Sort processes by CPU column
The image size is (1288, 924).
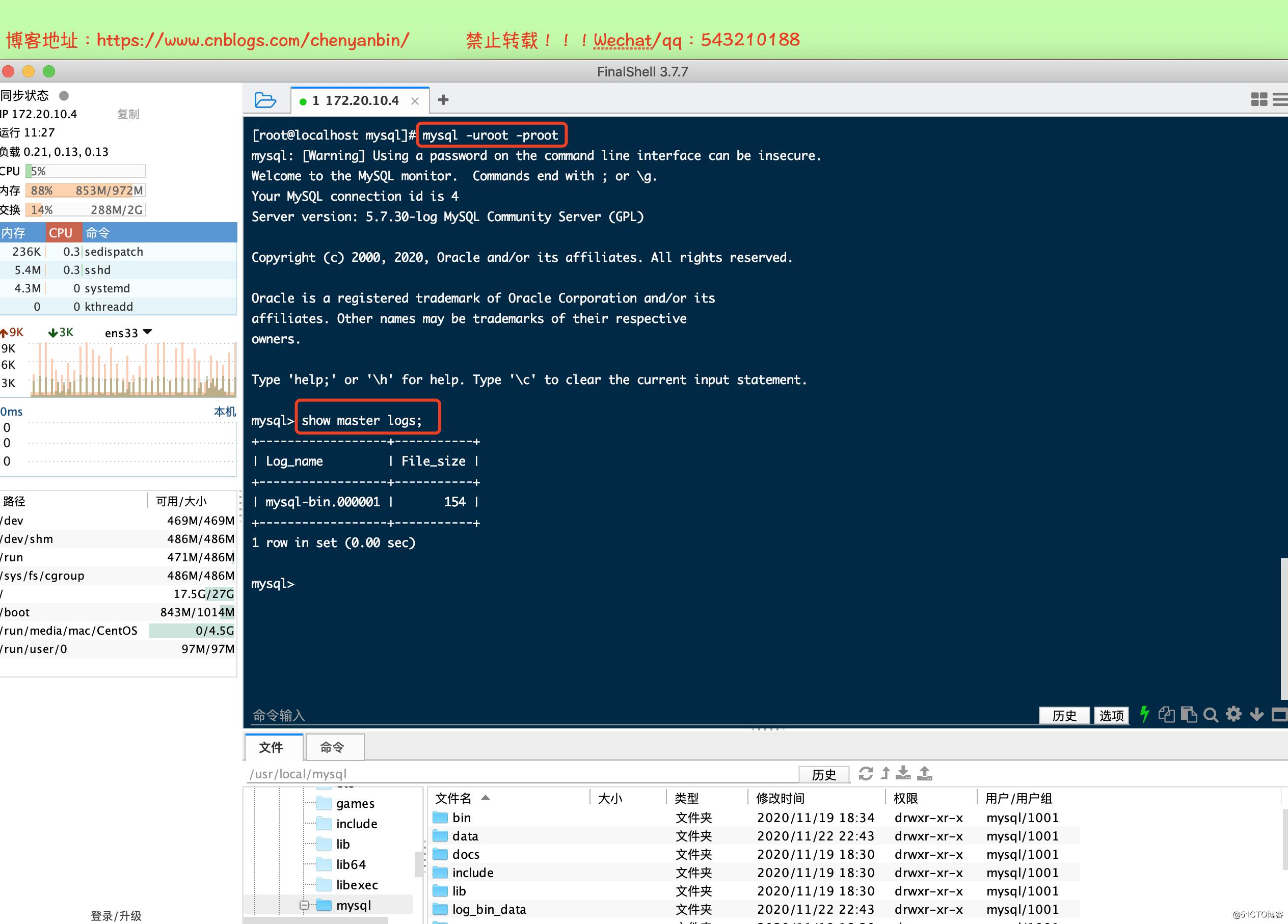tap(64, 232)
